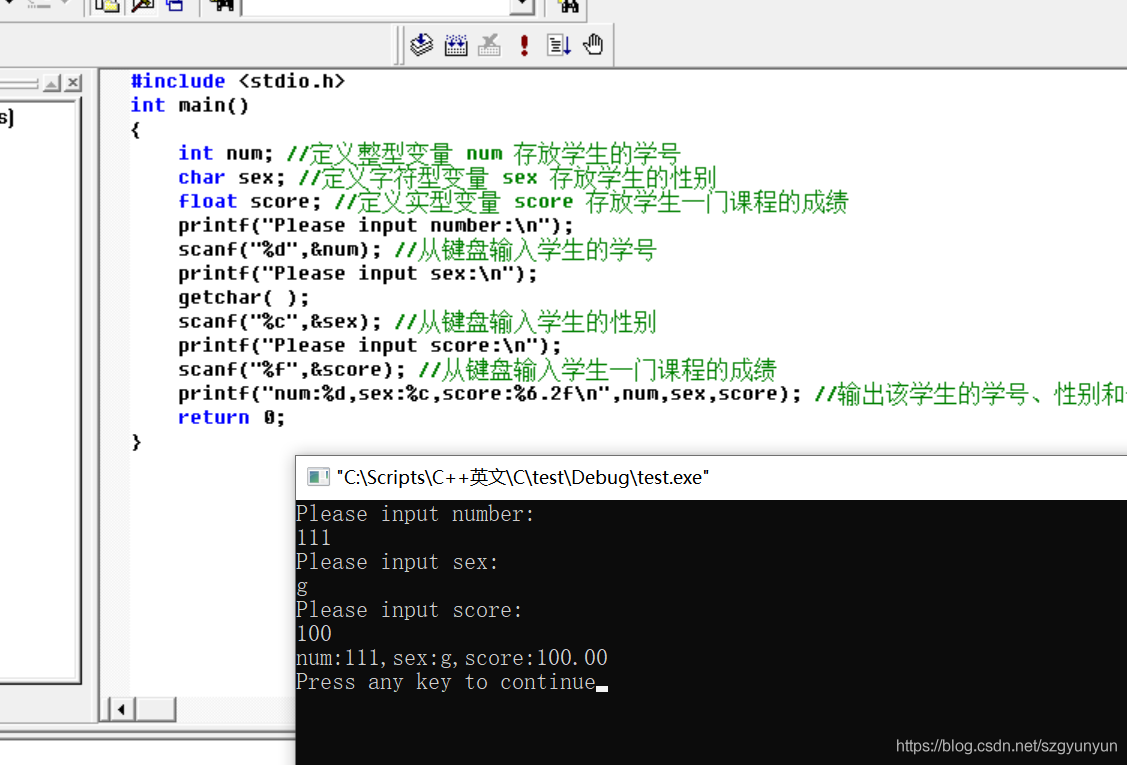Screen dimensions: 1127x765
Task: Click the Stop Build icon
Action: click(x=489, y=45)
